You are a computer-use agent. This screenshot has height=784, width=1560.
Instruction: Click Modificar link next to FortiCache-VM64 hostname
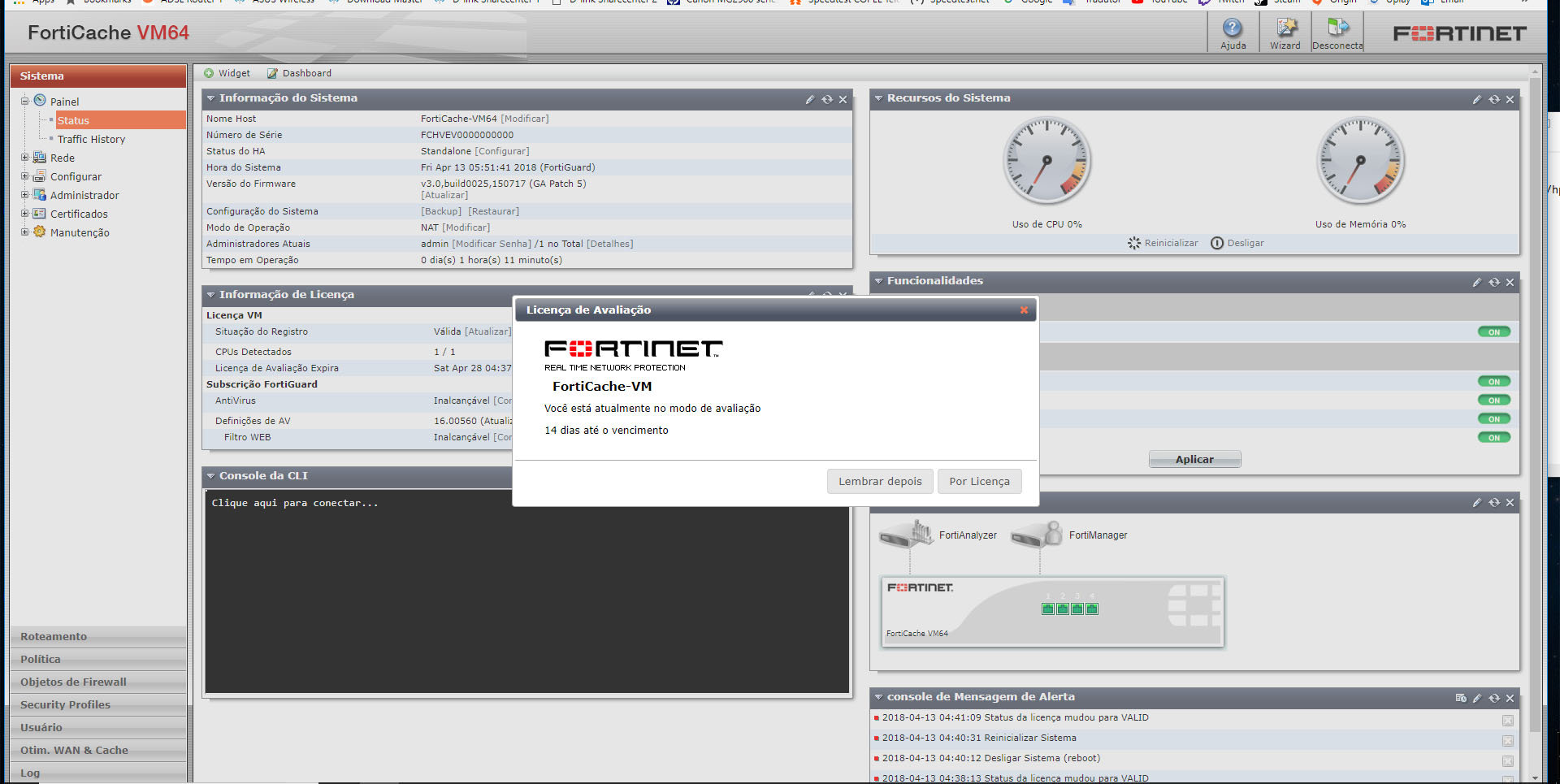click(525, 119)
